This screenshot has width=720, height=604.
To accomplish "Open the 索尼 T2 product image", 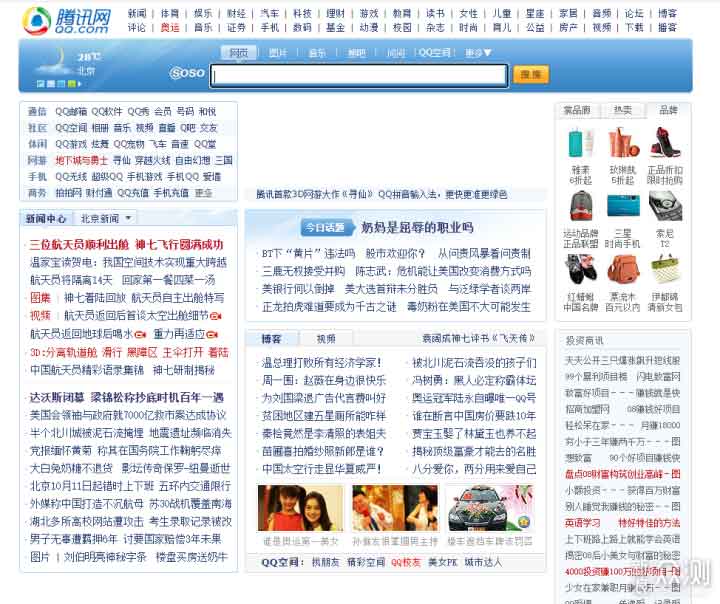I will [665, 207].
